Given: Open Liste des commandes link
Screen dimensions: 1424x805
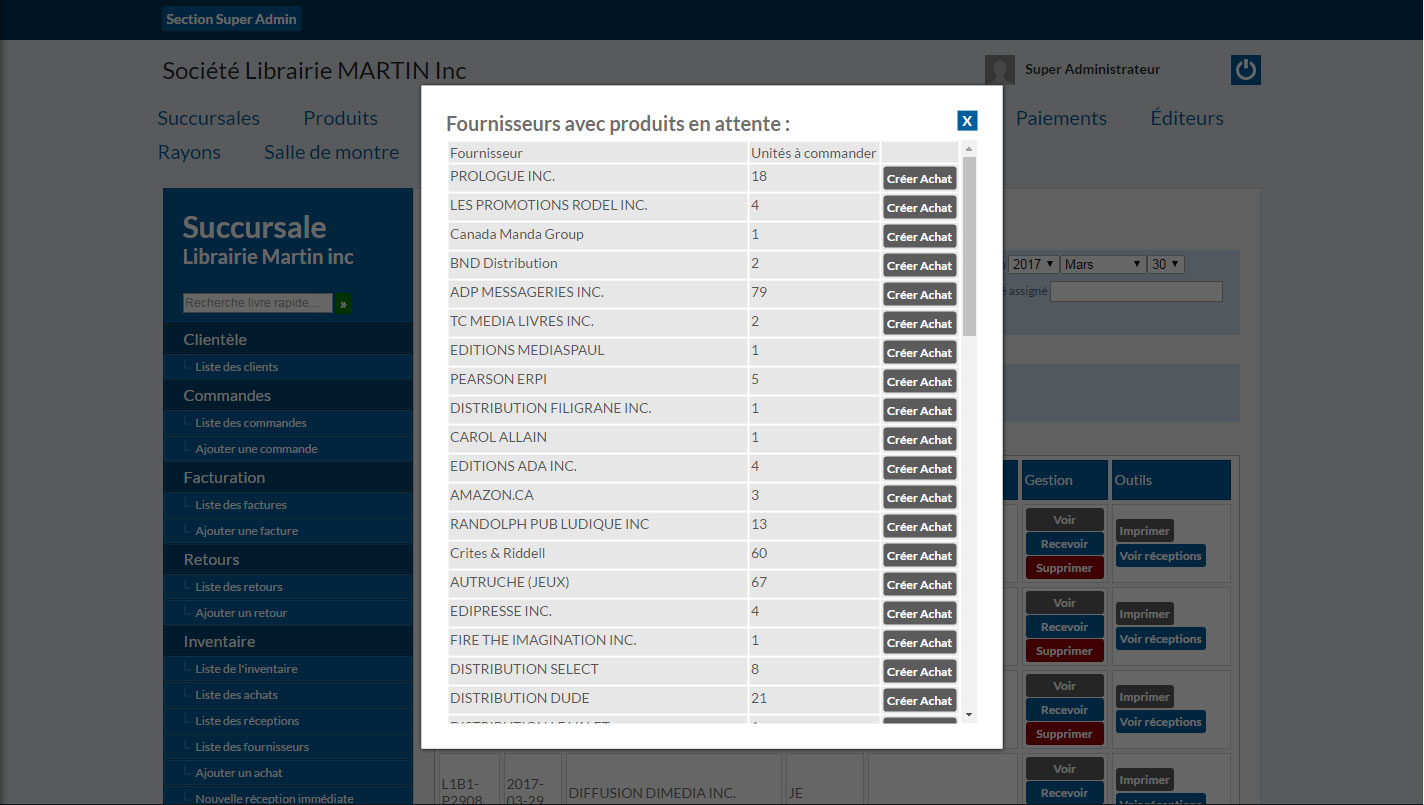Looking at the screenshot, I should 251,423.
